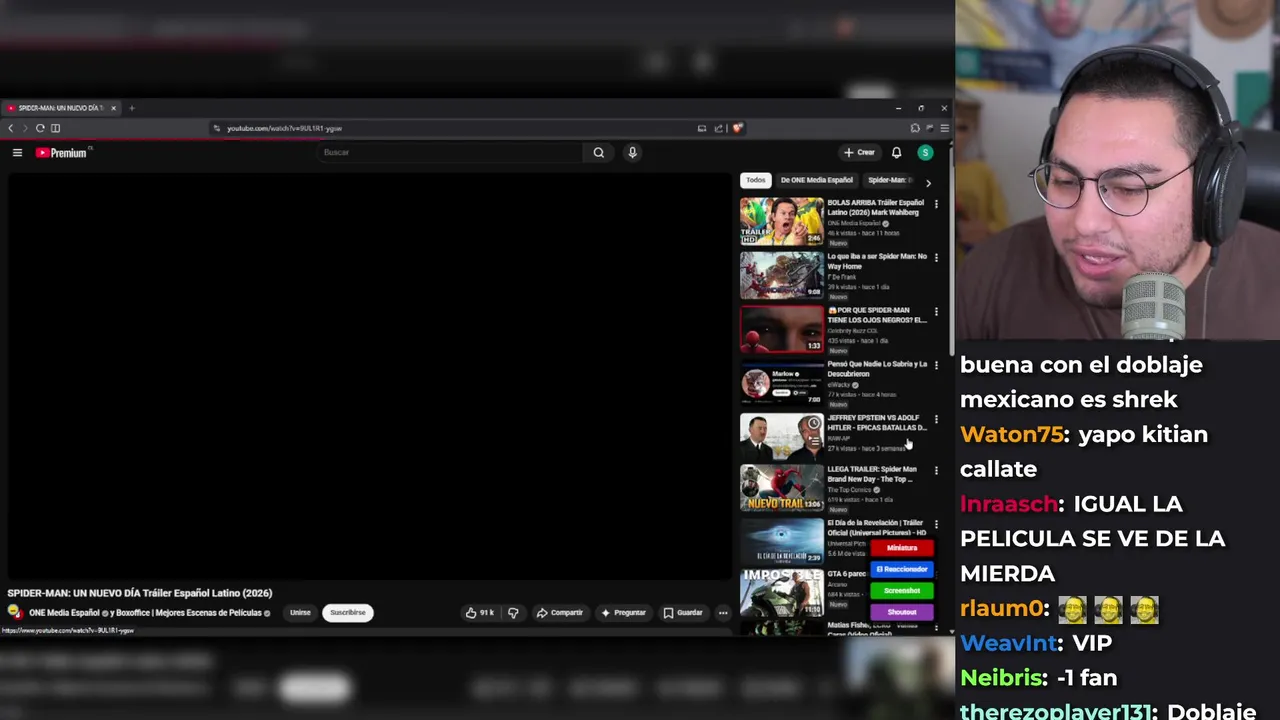The image size is (1280, 720).
Task: Click the Unirse membership button
Action: (300, 613)
